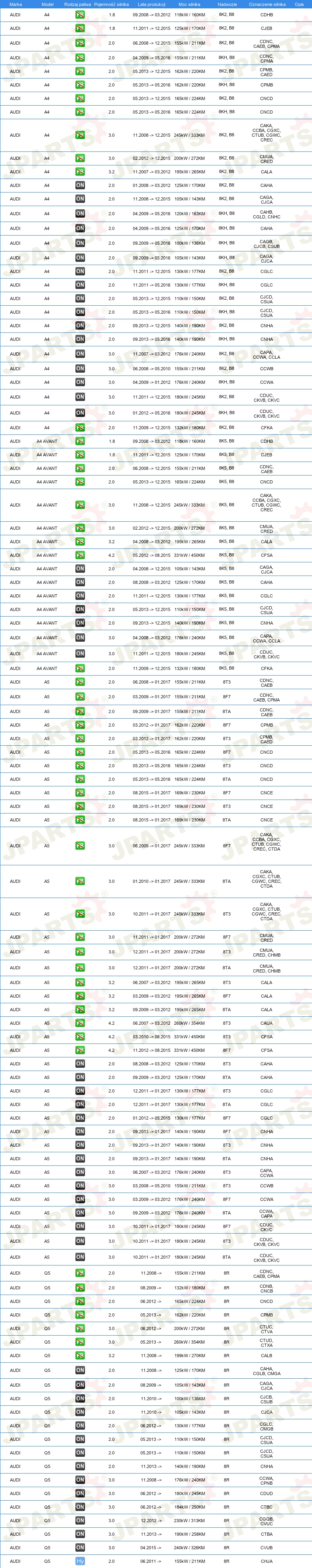Screen dimensions: 312x1568
Task: Click the ON diesel icon for Q5 CTBC engine
Action: (80, 1507)
